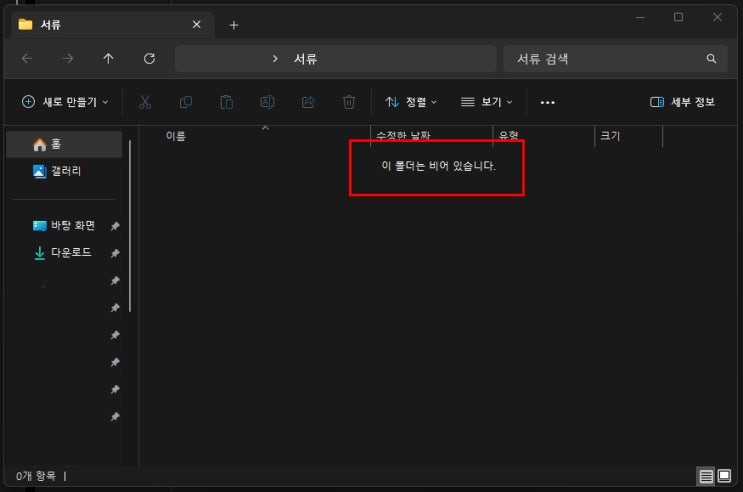Sort by the 크기 column header
This screenshot has width=743, height=492.
pyautogui.click(x=610, y=137)
